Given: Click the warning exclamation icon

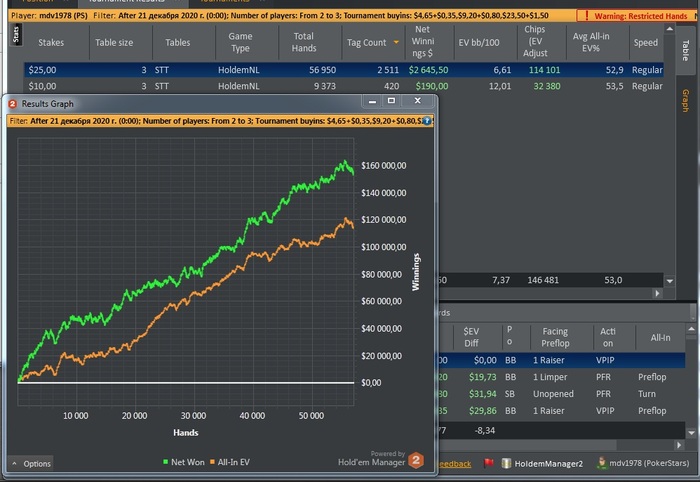Looking at the screenshot, I should click(x=586, y=16).
